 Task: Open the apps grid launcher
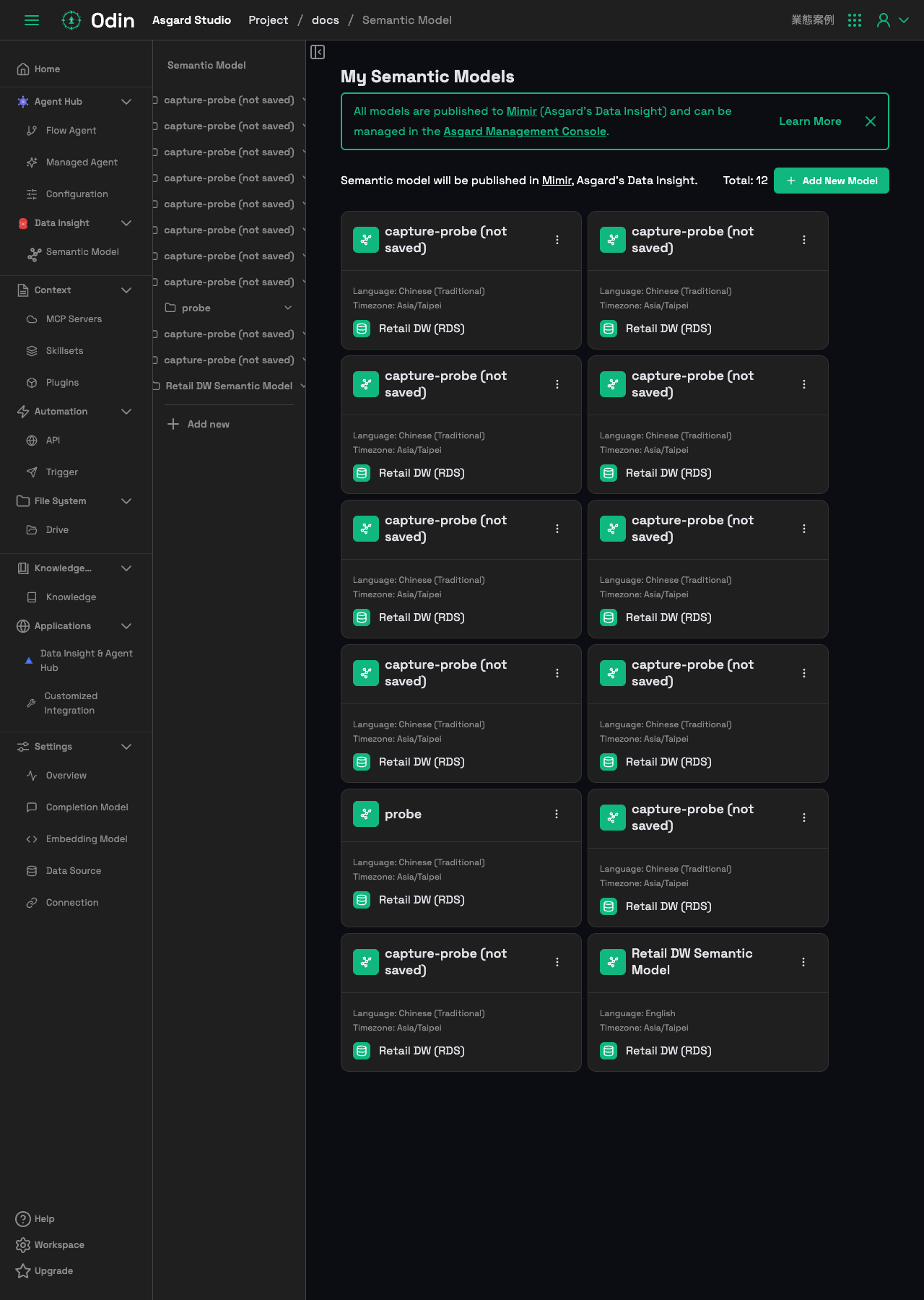tap(855, 20)
